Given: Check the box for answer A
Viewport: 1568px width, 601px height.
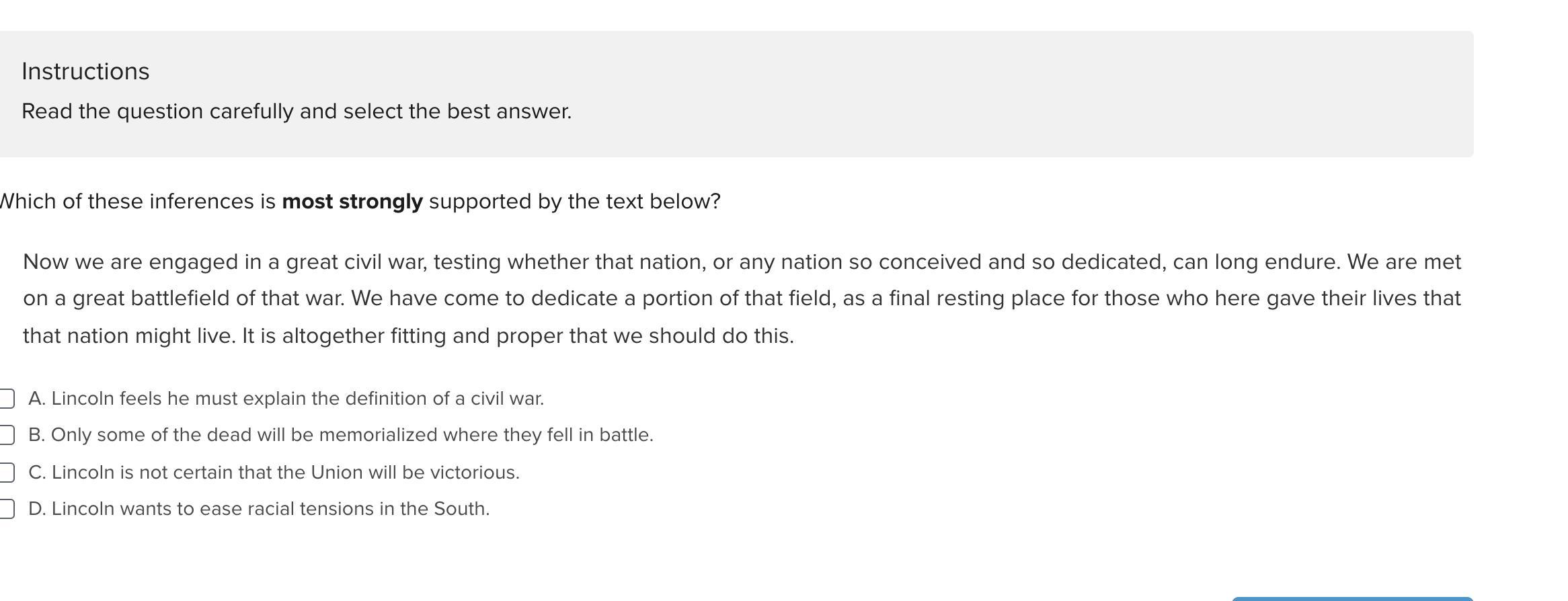Looking at the screenshot, I should pos(6,399).
